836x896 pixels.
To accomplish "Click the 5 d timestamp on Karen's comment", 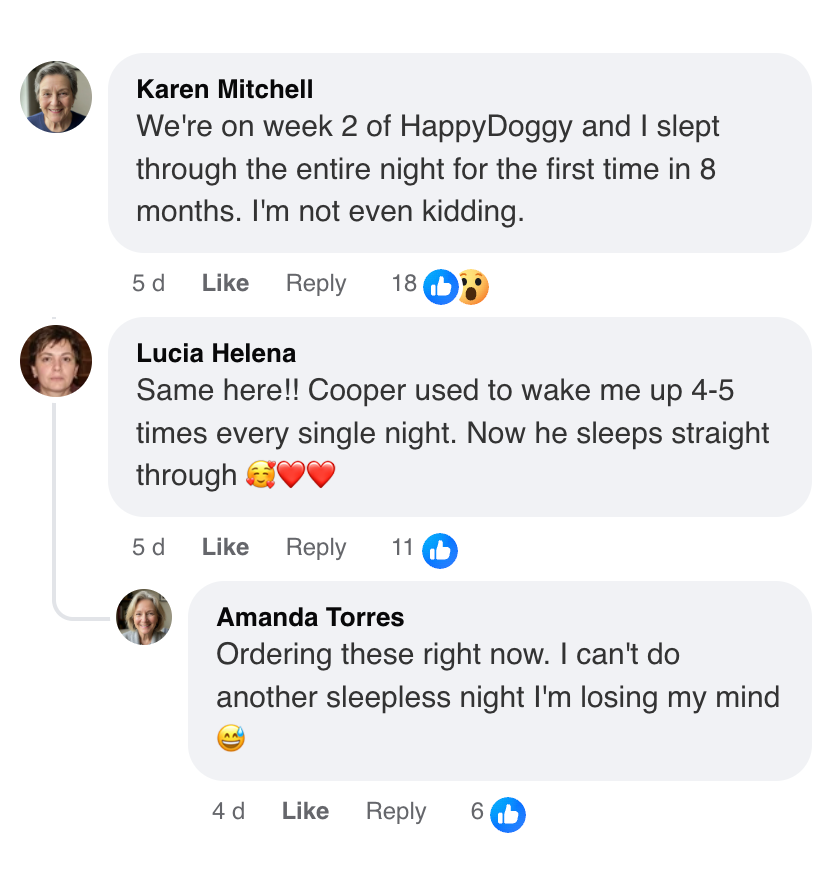I will click(148, 284).
